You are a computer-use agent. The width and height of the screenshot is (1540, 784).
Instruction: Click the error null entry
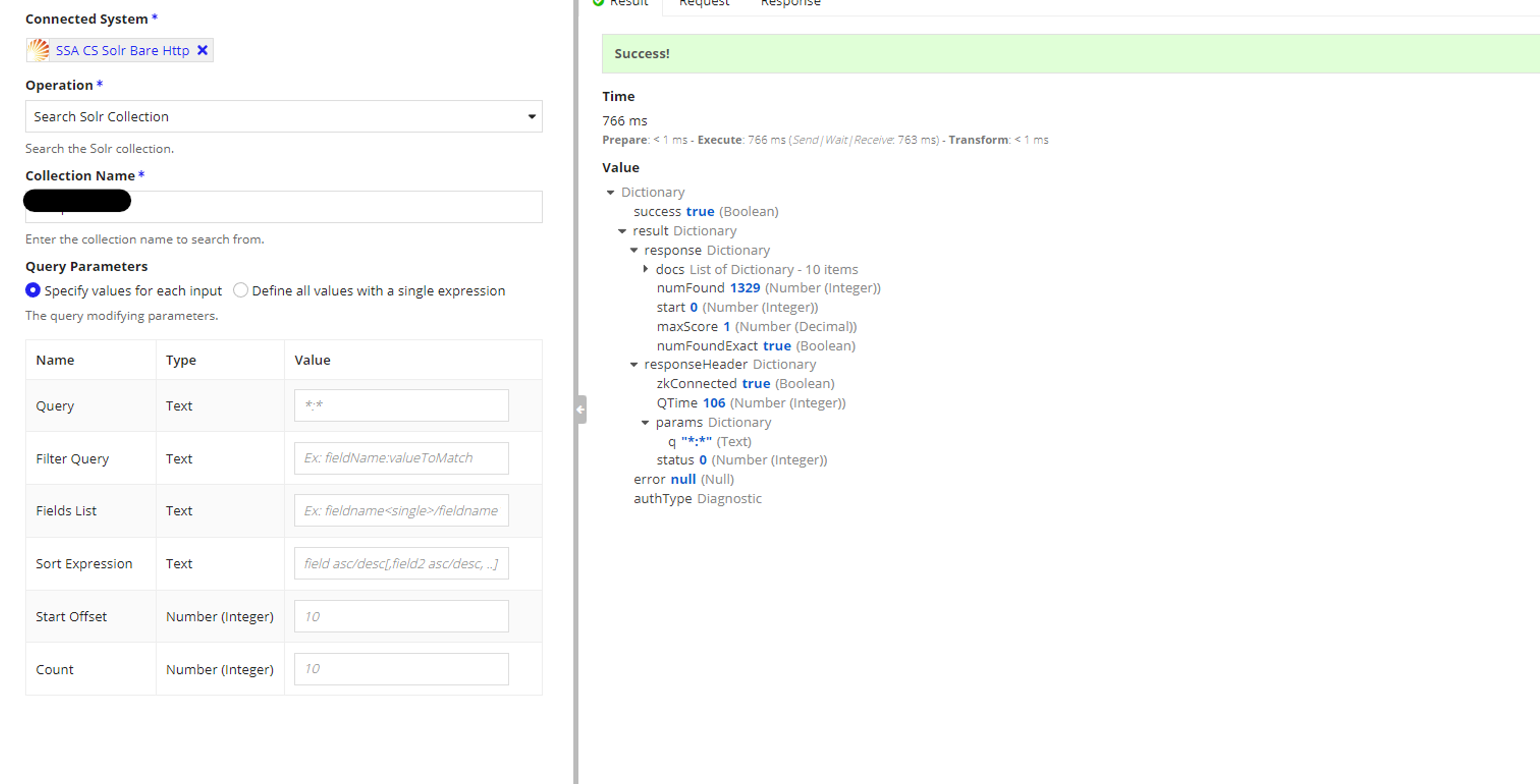pos(684,479)
